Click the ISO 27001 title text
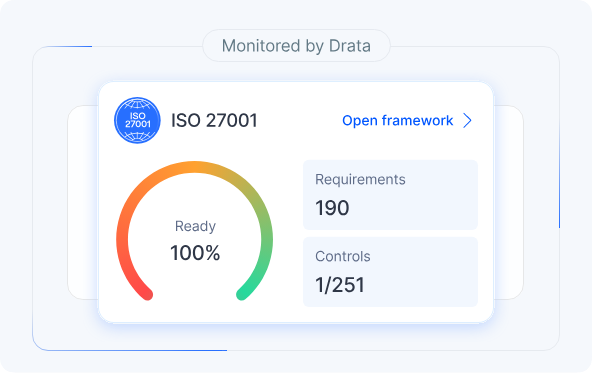This screenshot has height=373, width=592. (x=214, y=120)
